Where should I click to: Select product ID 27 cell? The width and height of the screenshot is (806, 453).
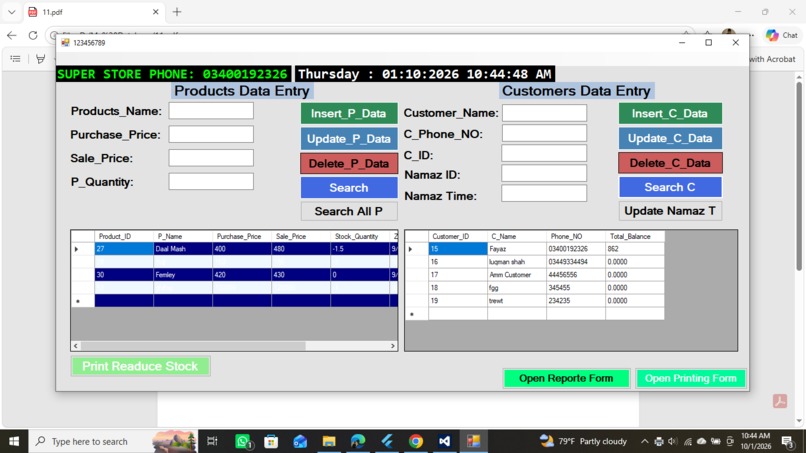124,249
